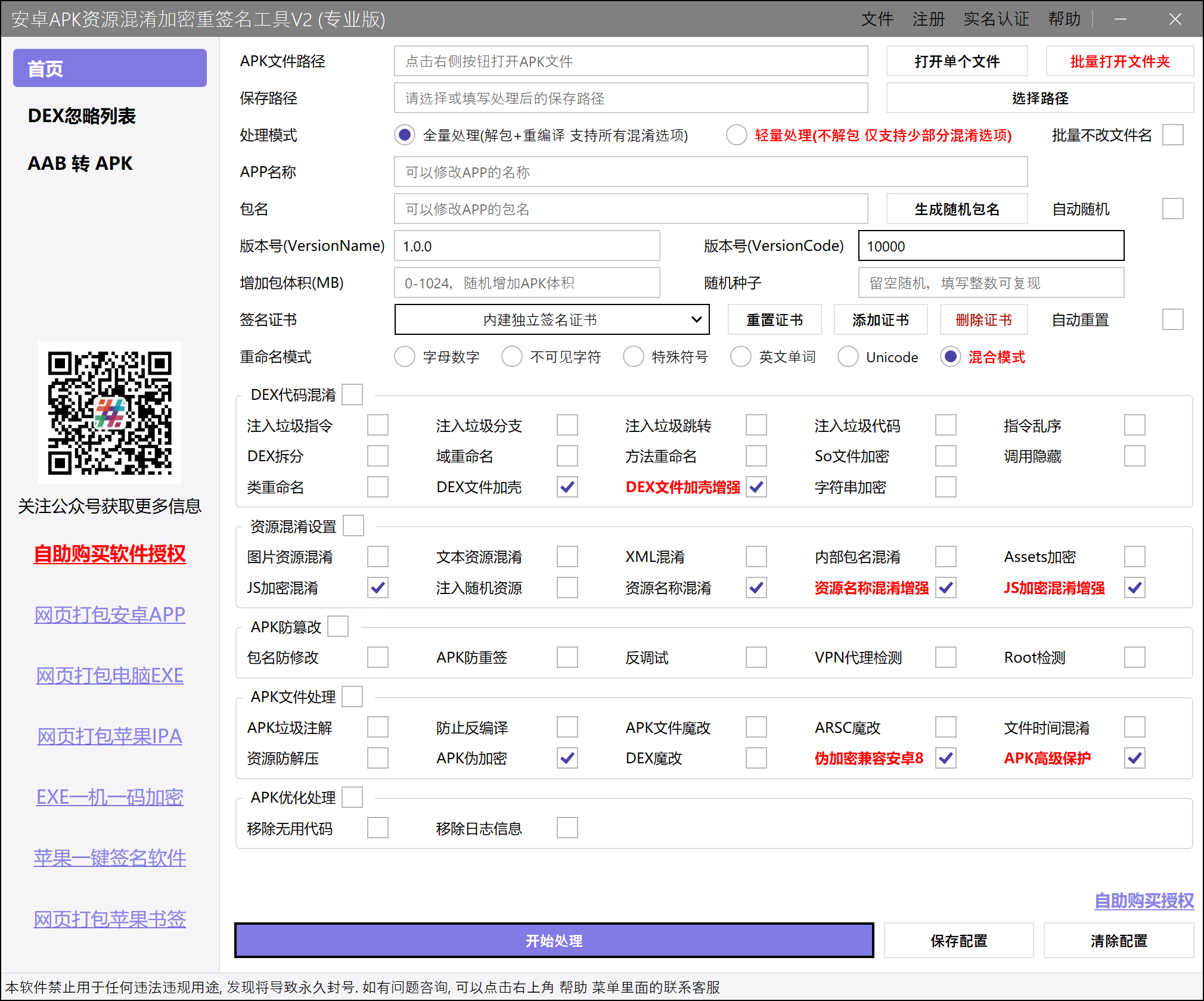Open the DEX忽略列表 page
1204x1001 pixels.
82,116
